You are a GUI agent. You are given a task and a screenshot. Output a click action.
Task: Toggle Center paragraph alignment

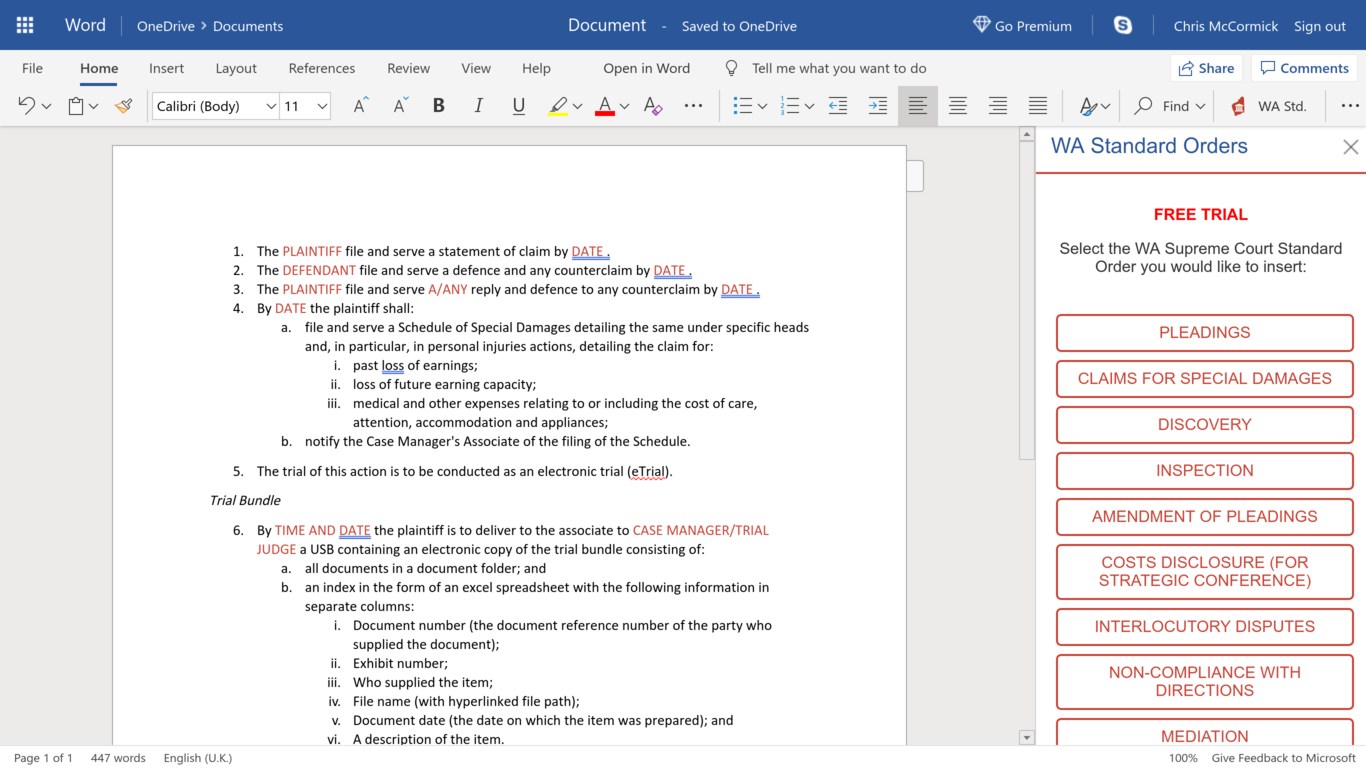[x=958, y=106]
